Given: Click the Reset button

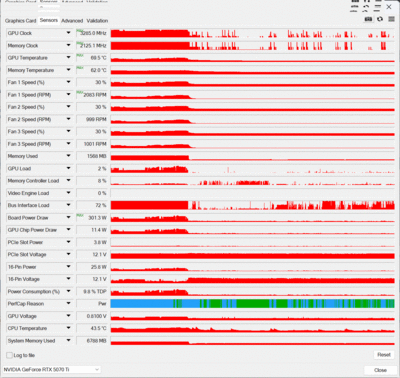Looking at the screenshot, I should pyautogui.click(x=384, y=355).
